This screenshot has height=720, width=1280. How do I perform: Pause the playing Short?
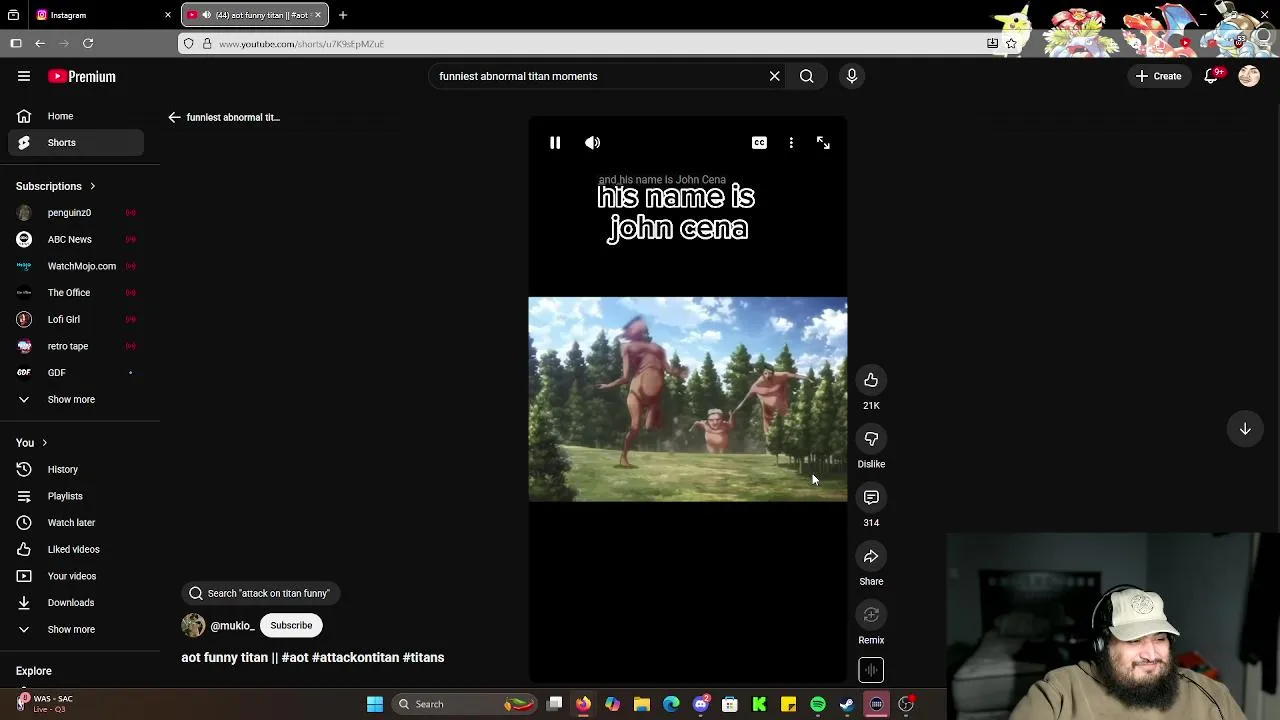555,143
